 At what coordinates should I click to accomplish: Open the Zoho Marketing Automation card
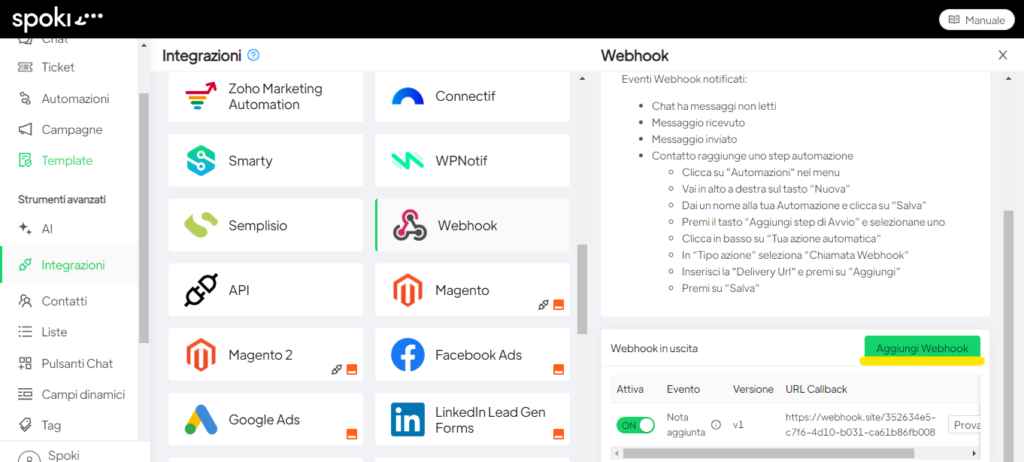click(x=267, y=97)
